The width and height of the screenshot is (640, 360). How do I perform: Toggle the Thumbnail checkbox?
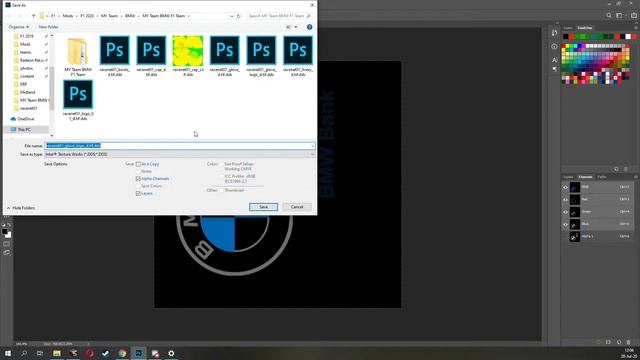(222, 190)
